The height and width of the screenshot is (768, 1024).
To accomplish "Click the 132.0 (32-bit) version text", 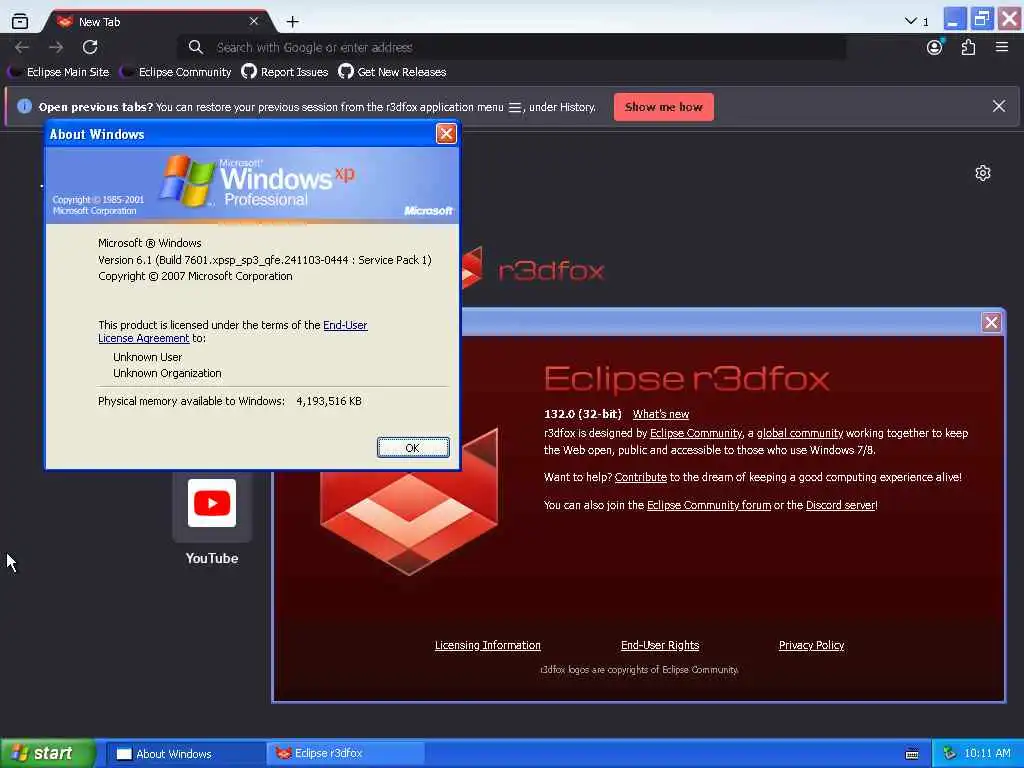I will click(x=583, y=414).
